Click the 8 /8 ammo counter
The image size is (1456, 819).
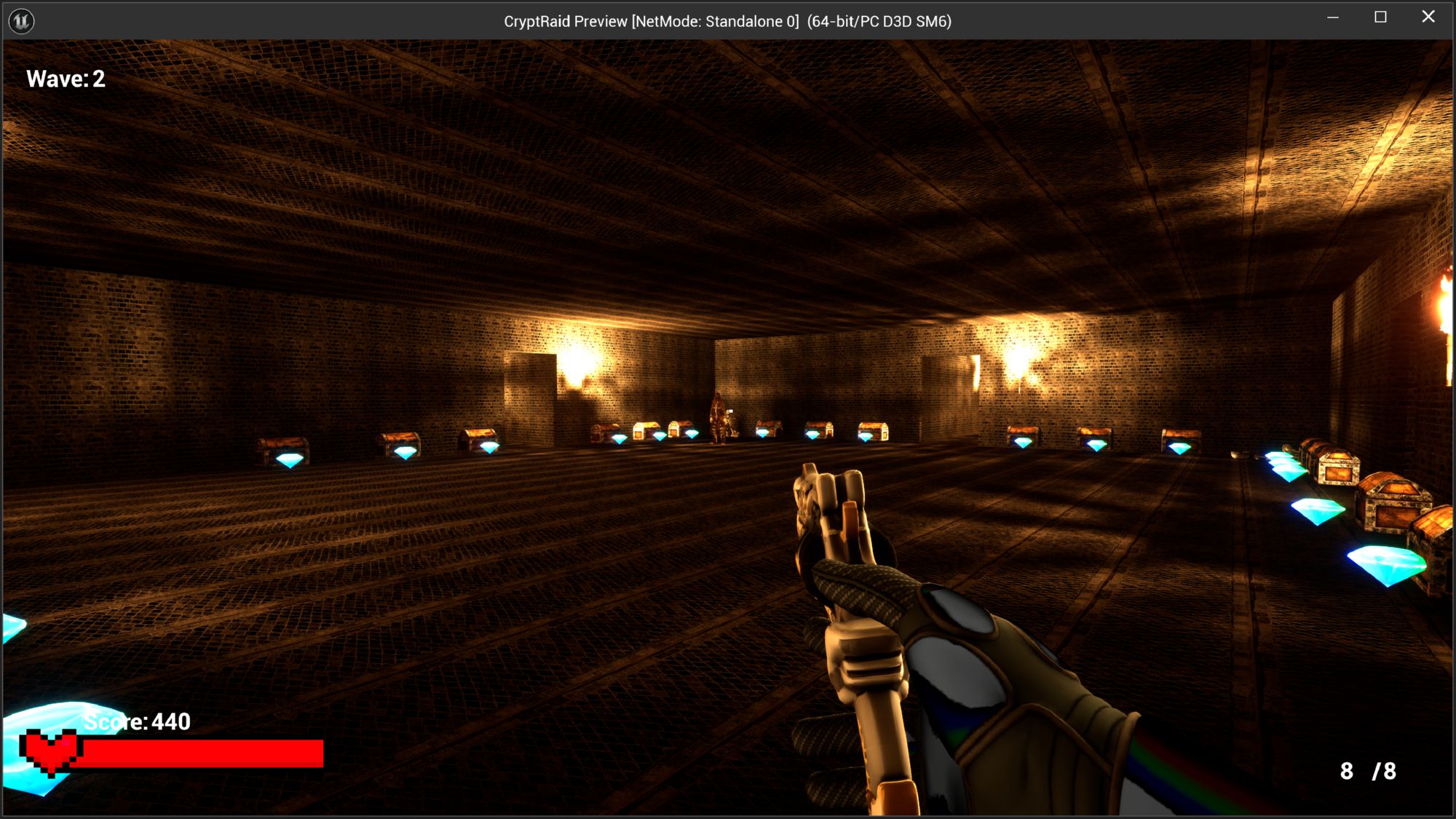point(1367,771)
